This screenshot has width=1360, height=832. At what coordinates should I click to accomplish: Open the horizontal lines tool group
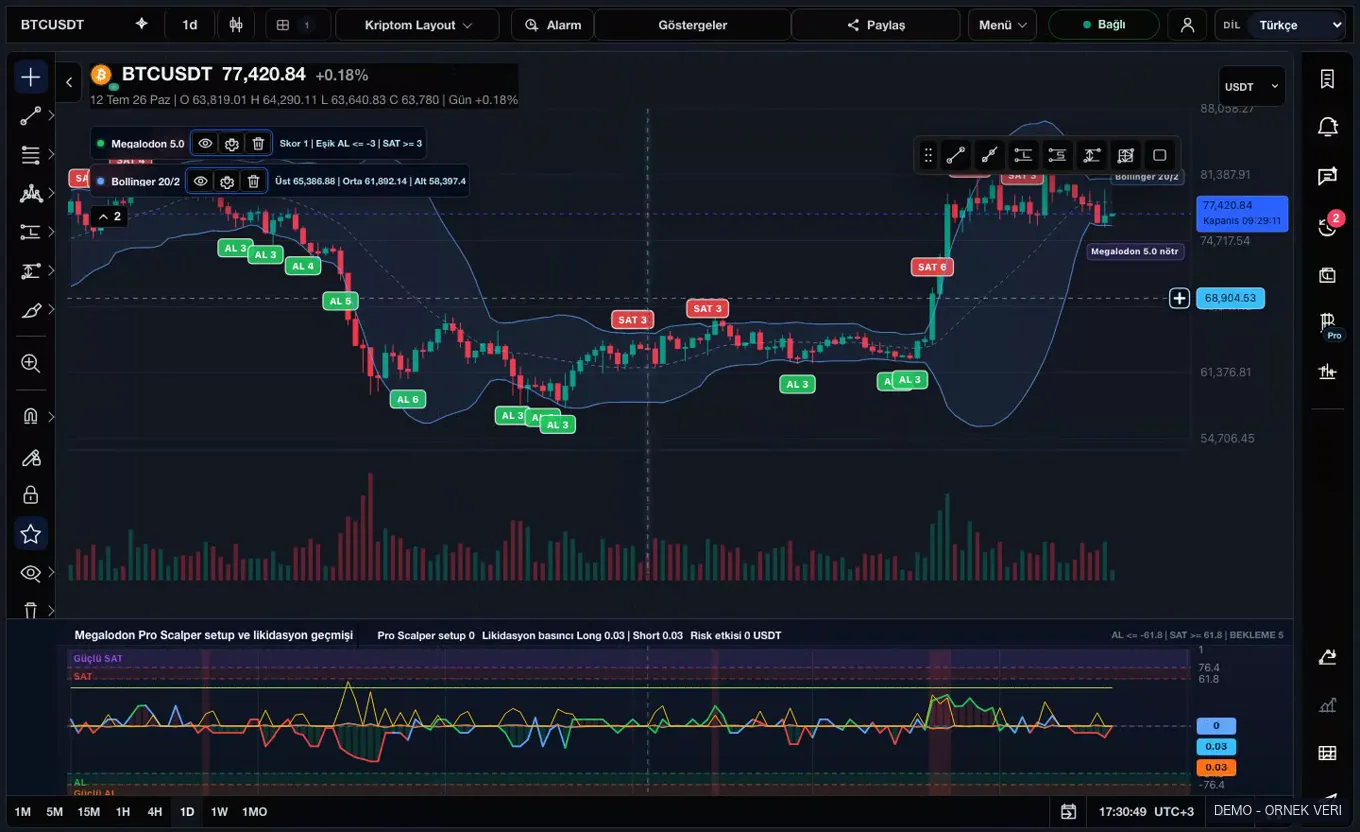31,155
